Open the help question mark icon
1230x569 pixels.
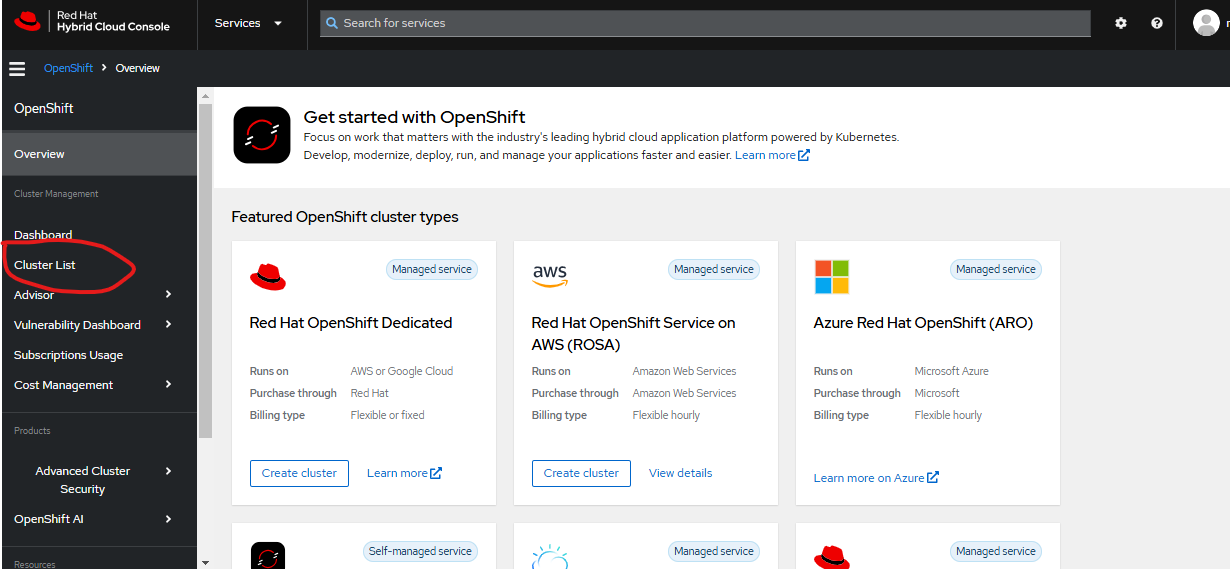pos(1157,23)
